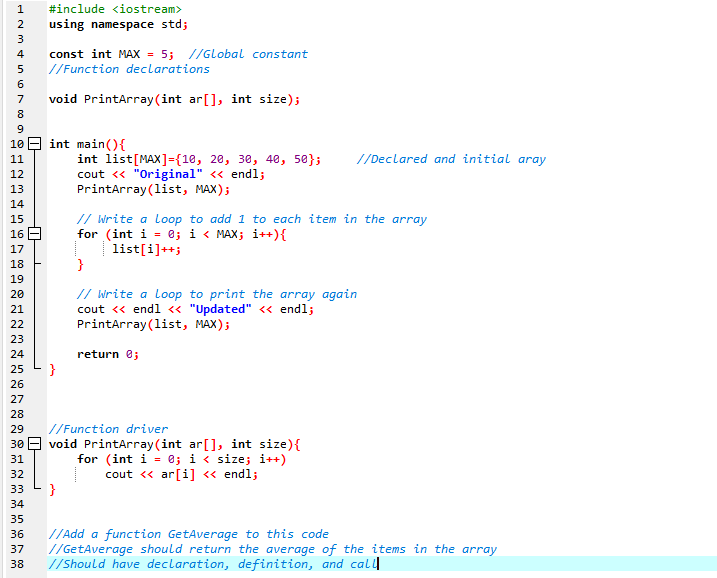Click the '//Function driver' comment

coord(108,429)
